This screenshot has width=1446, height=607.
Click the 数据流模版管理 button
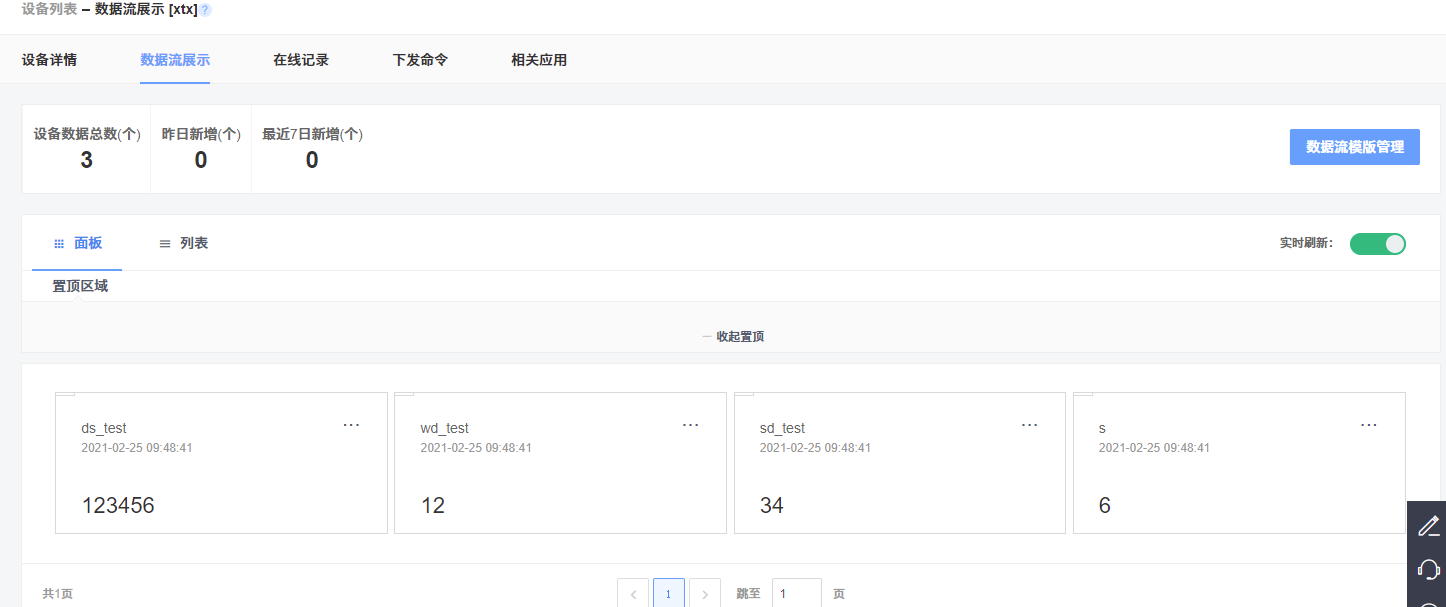[1354, 147]
